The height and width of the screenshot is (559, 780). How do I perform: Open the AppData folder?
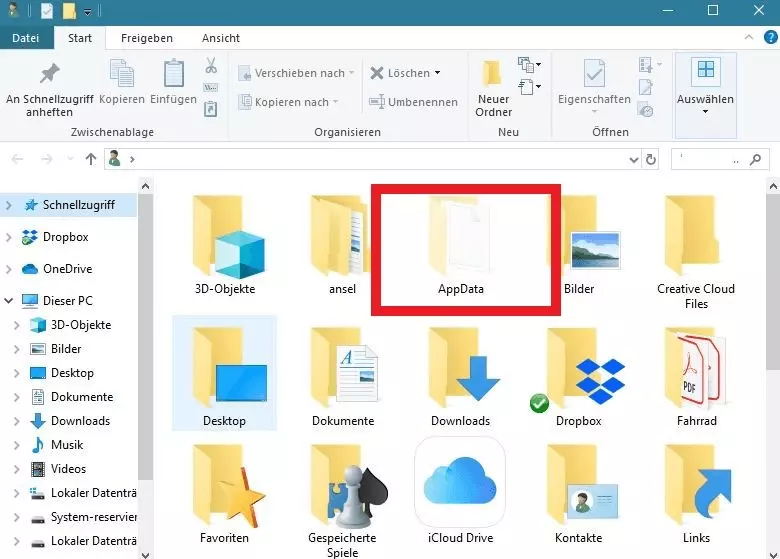[461, 236]
